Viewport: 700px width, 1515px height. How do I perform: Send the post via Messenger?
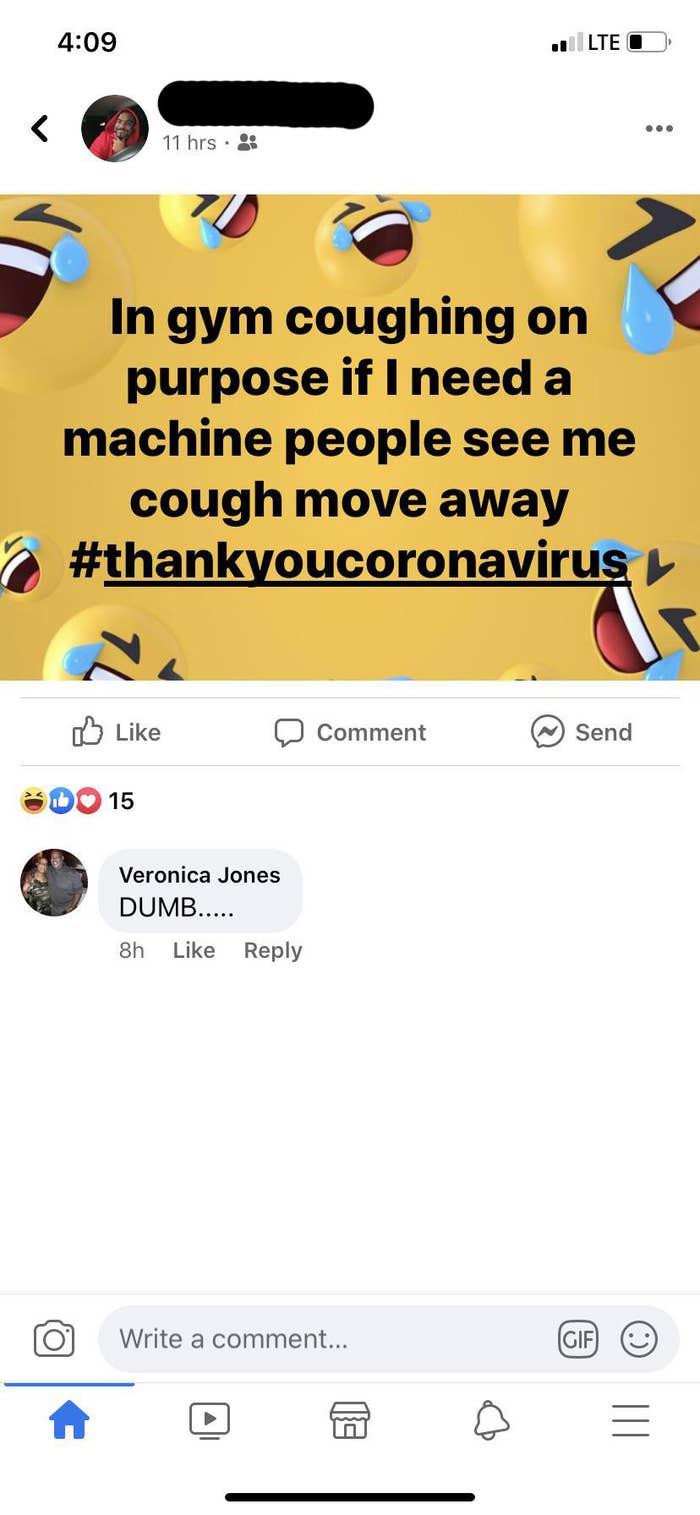(x=581, y=732)
